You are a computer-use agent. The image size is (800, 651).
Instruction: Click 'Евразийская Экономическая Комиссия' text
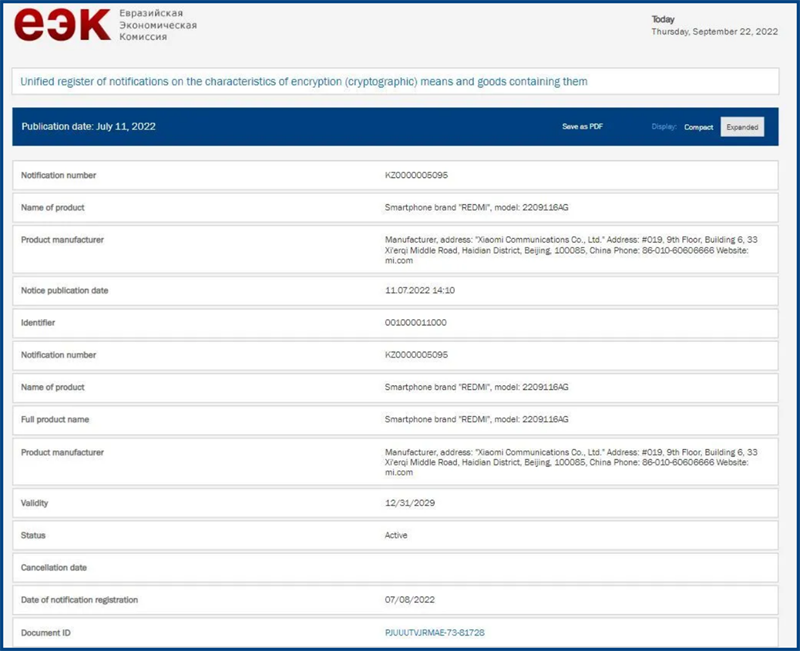158,25
